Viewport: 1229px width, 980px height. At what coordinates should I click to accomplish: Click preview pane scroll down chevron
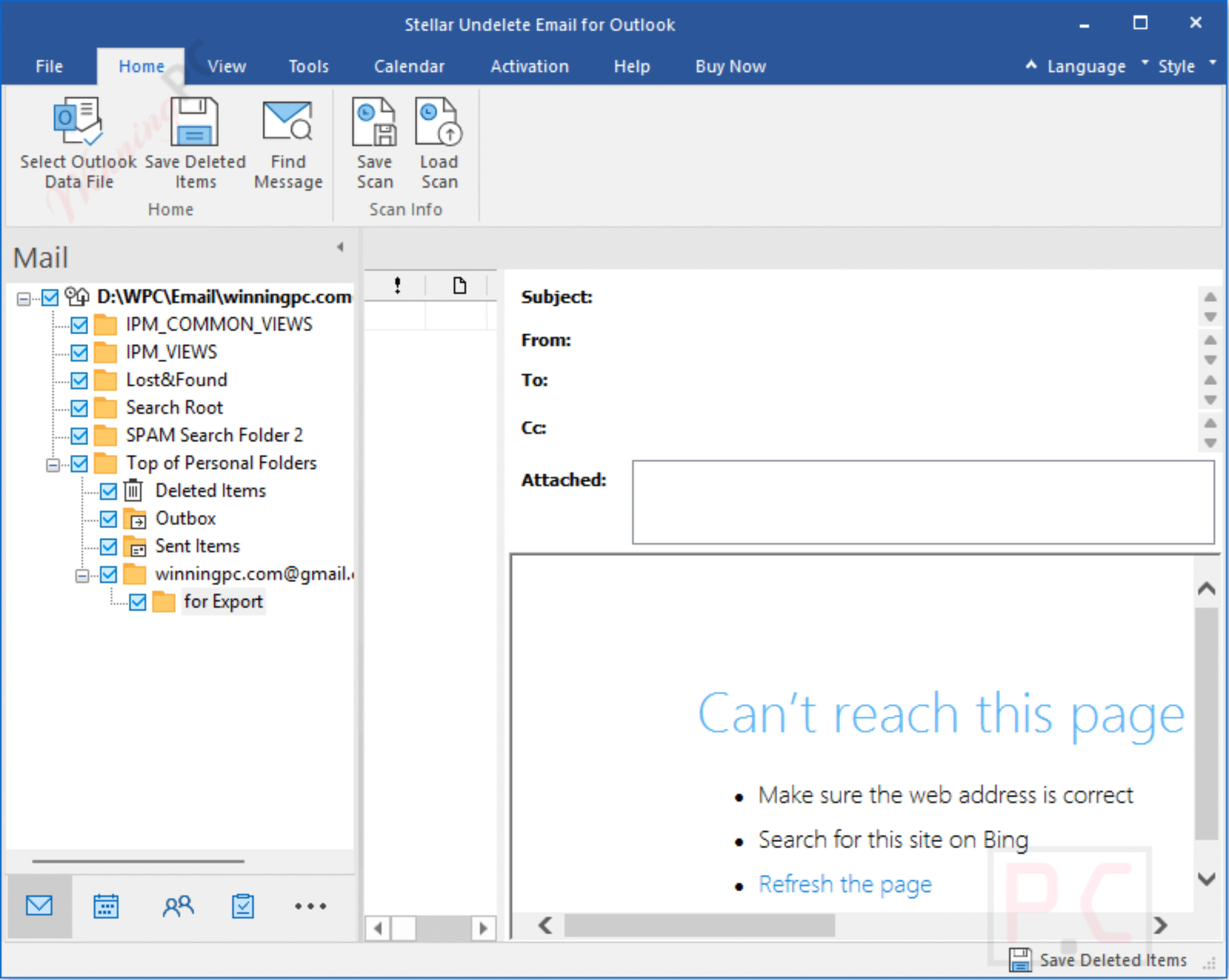tap(1206, 879)
